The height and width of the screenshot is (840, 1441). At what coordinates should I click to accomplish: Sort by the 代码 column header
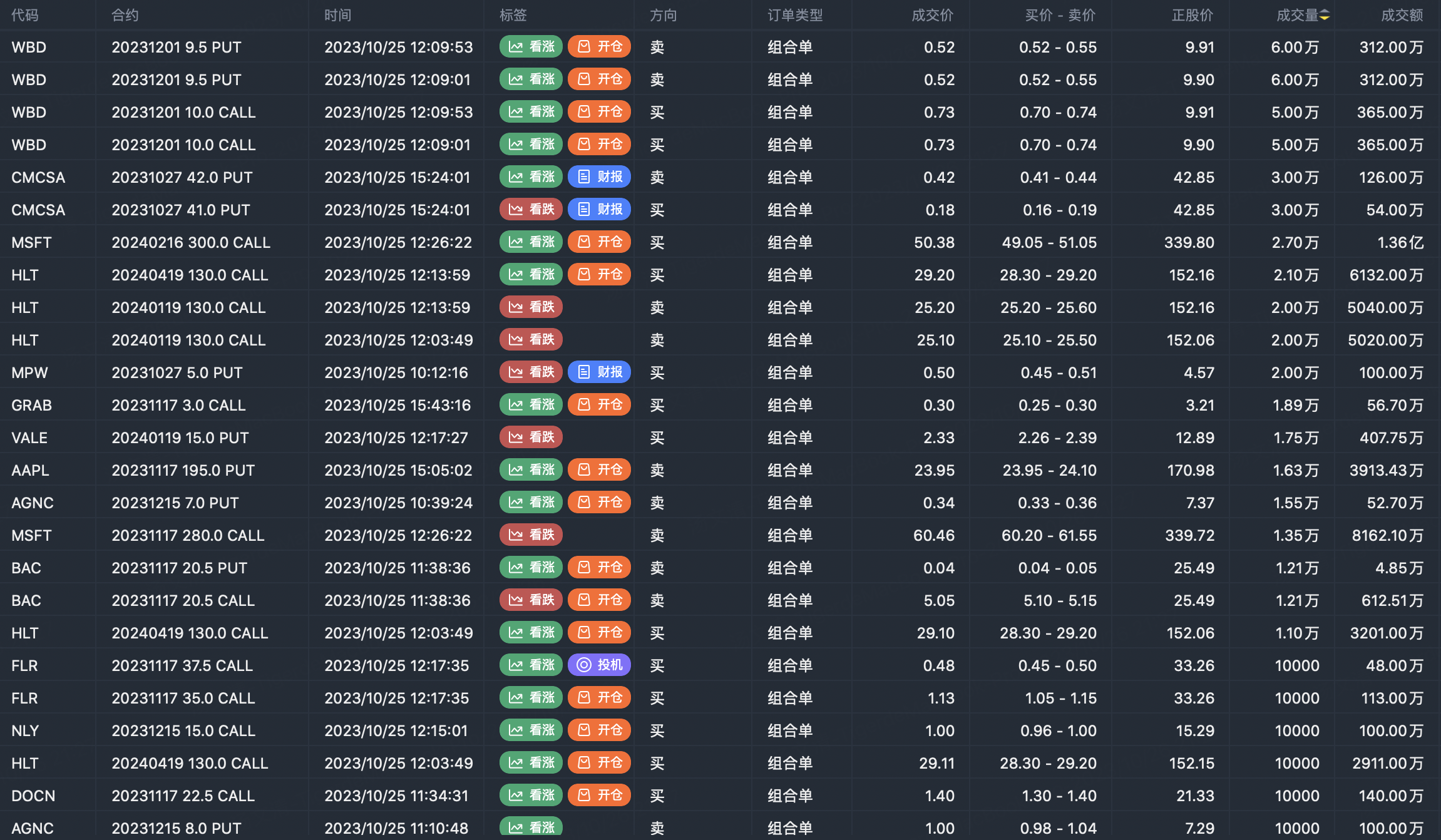[x=25, y=15]
